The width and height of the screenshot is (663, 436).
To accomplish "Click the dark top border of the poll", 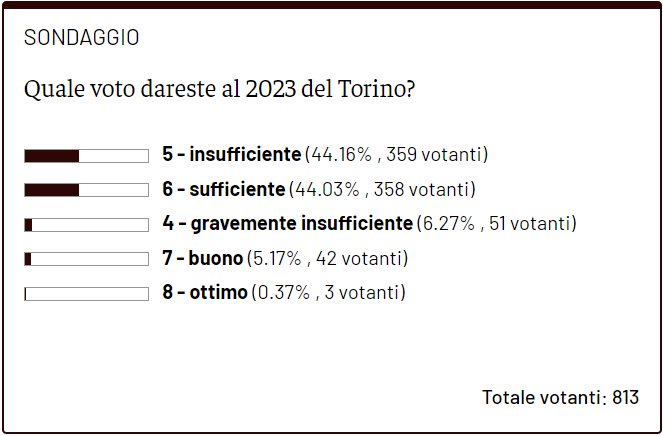I will pos(331,5).
